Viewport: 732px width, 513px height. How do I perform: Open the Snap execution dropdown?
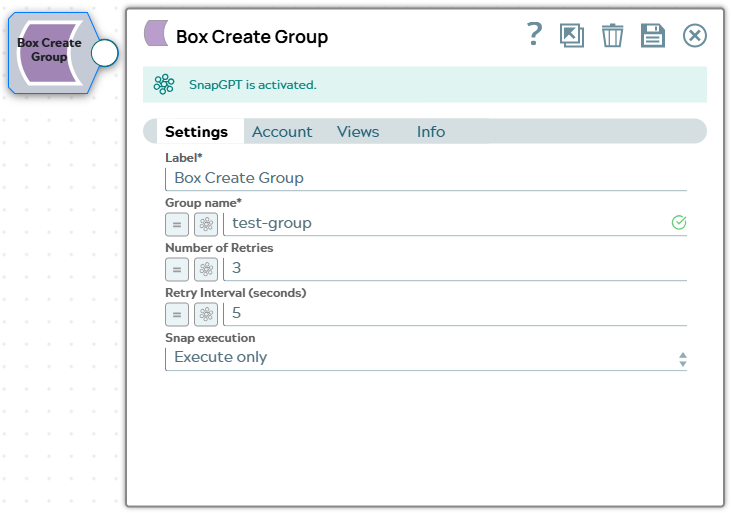[426, 358]
